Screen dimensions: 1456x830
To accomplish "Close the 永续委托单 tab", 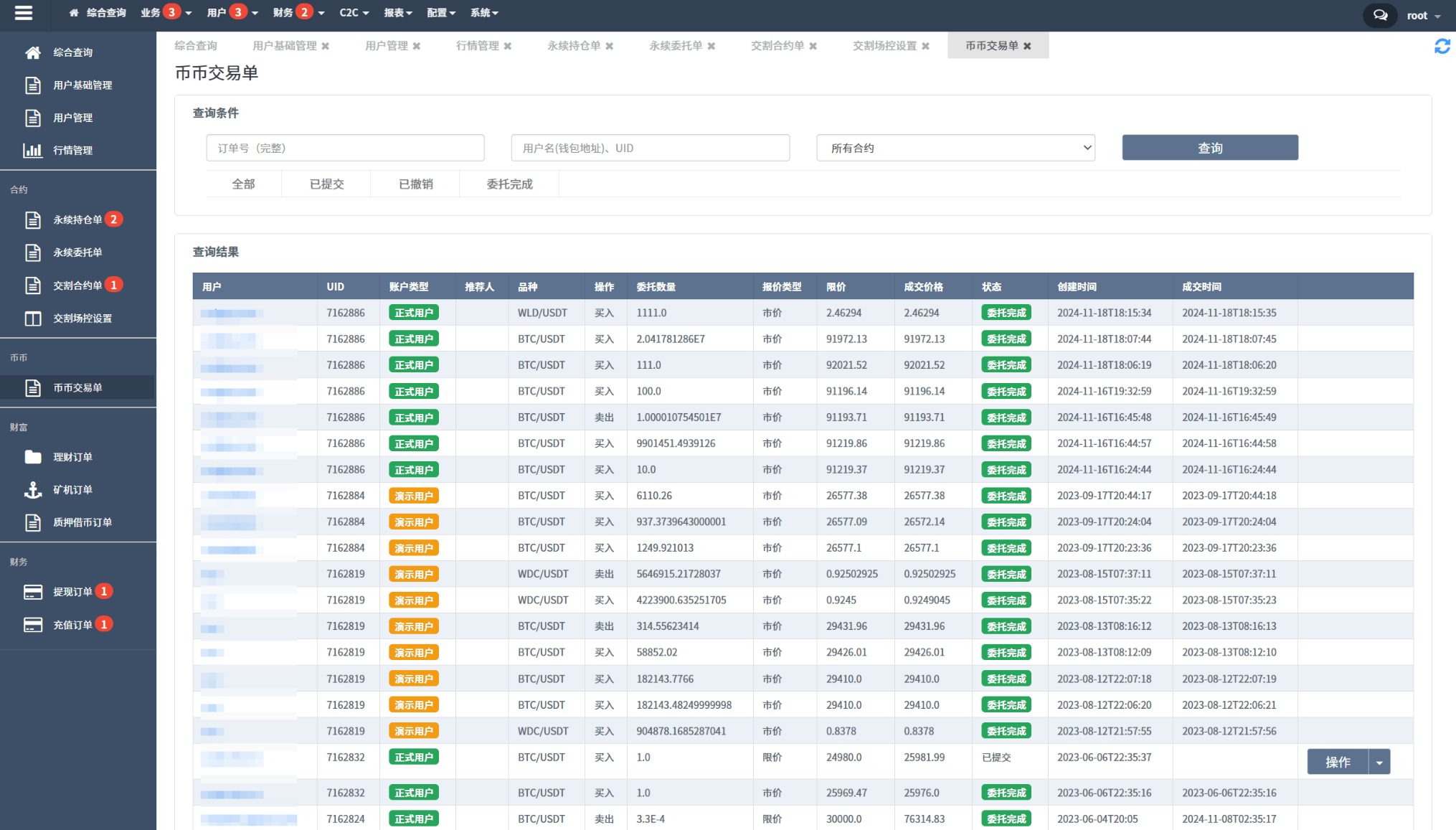I will click(x=712, y=46).
